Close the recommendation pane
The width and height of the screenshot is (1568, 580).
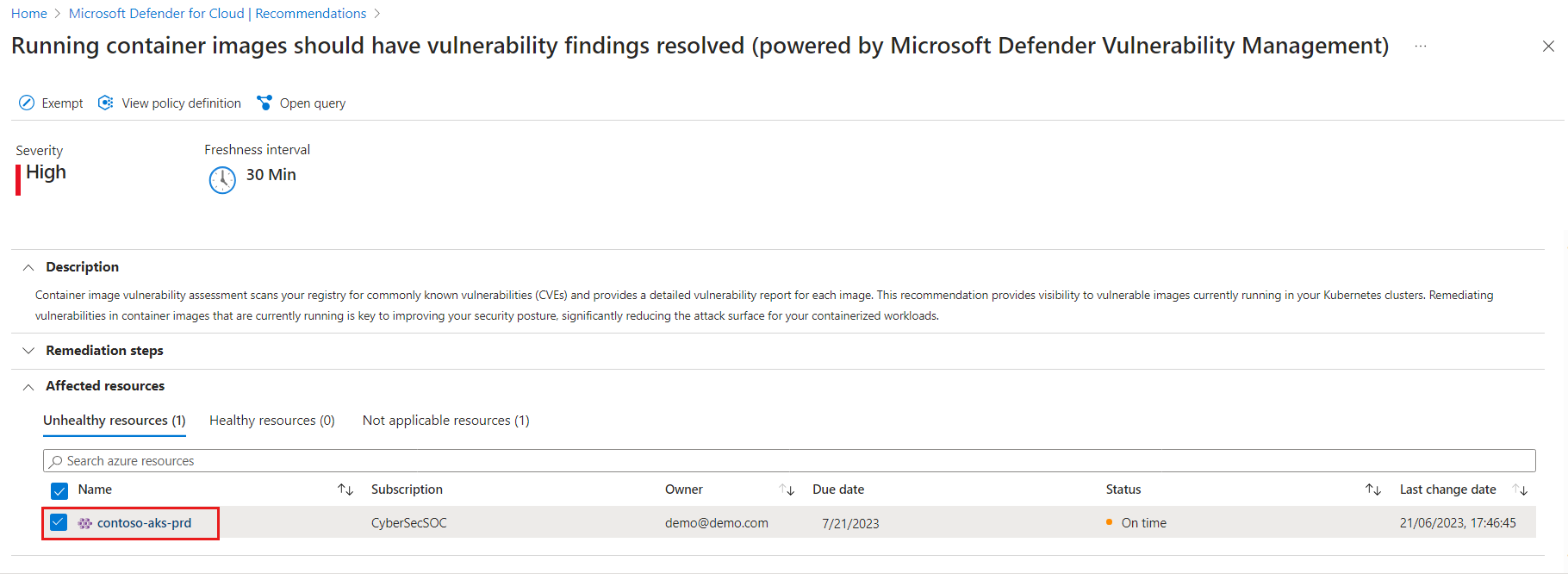[x=1548, y=47]
